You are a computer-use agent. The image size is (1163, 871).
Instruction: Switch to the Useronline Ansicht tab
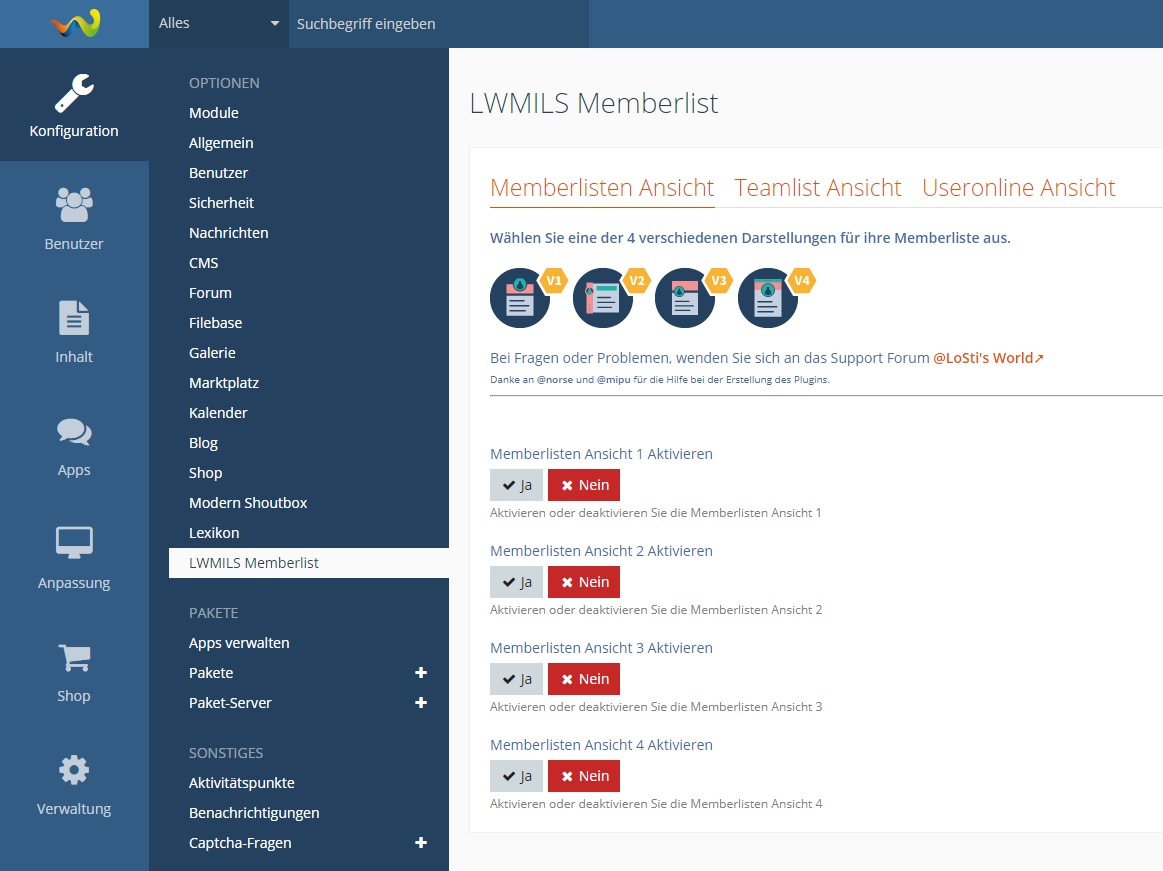(1018, 188)
